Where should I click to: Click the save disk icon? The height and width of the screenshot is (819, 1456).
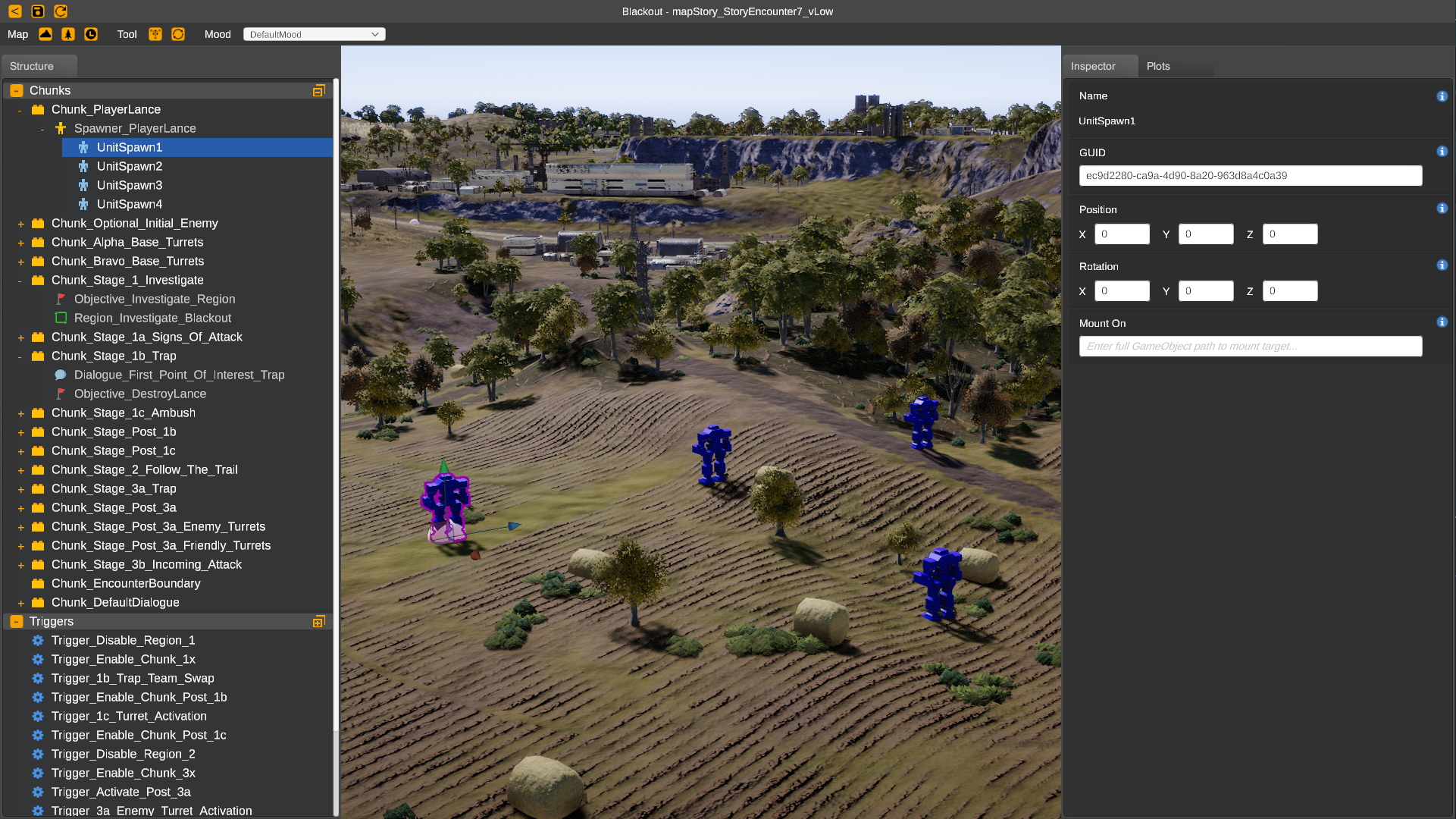tap(38, 11)
